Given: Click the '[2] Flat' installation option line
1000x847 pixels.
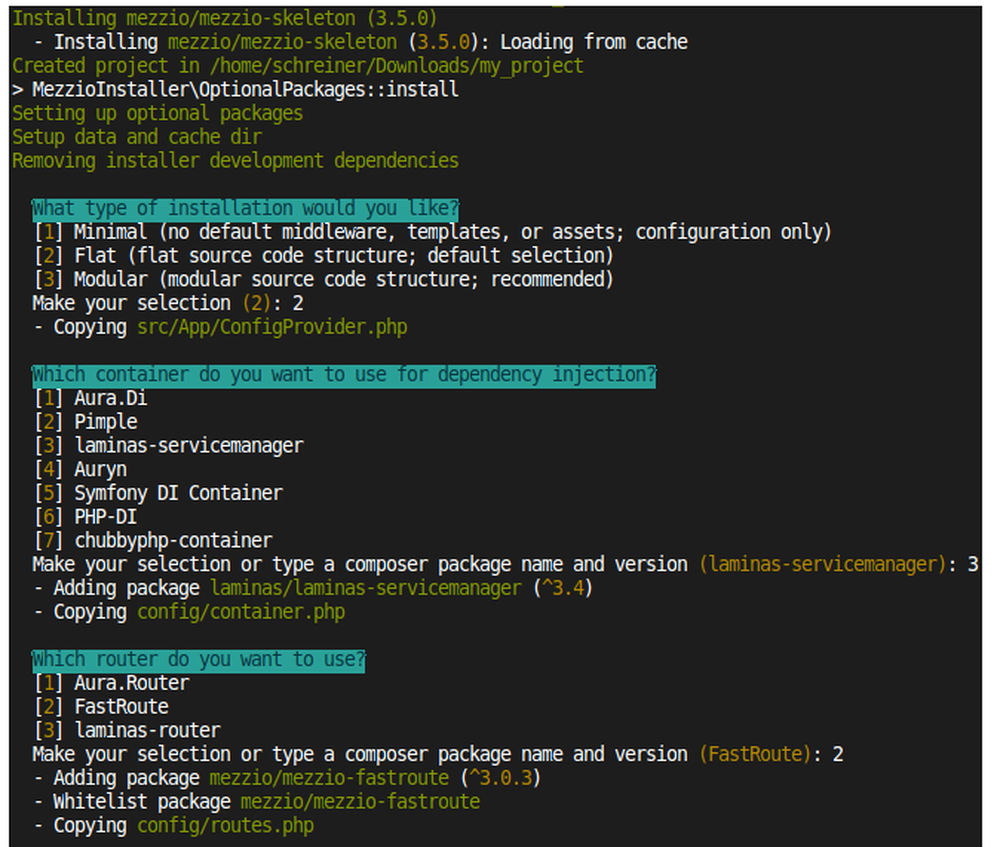Looking at the screenshot, I should pyautogui.click(x=323, y=256).
